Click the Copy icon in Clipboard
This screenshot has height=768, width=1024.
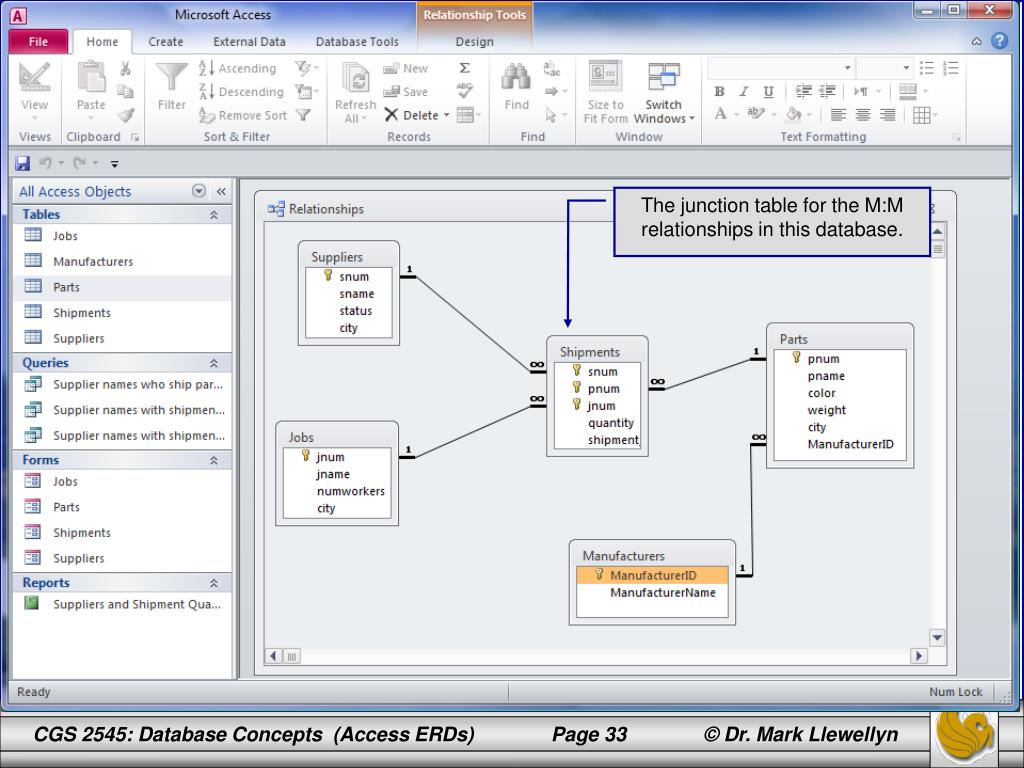[x=125, y=91]
